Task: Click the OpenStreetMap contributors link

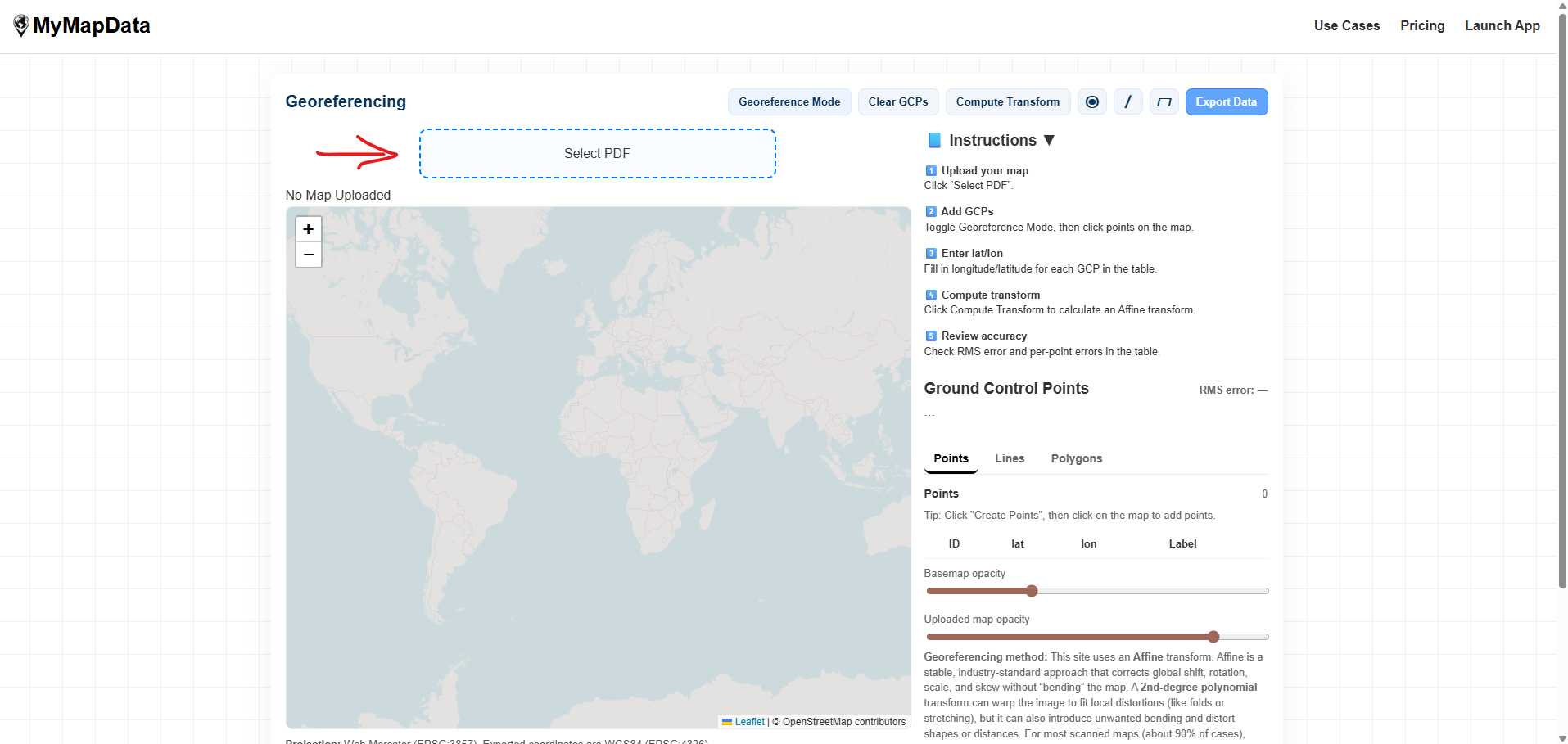Action: point(843,721)
